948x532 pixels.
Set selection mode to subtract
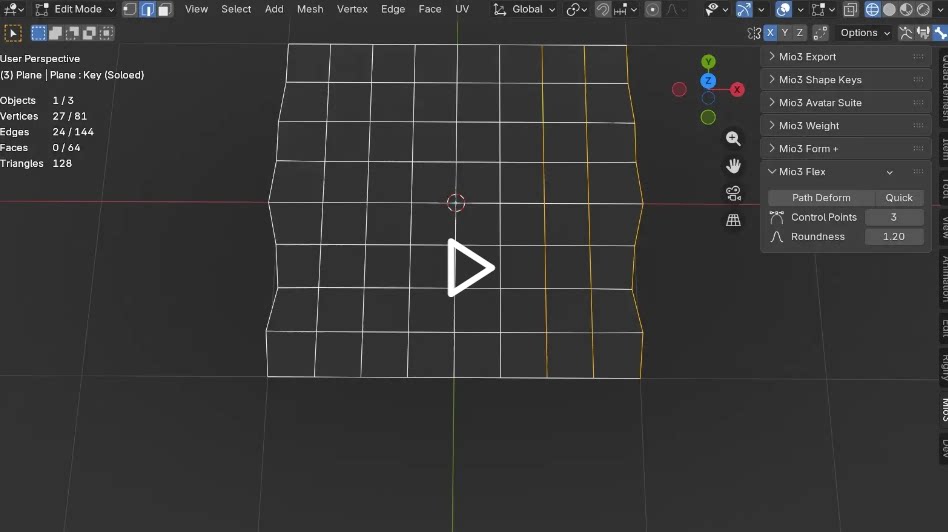pos(72,33)
